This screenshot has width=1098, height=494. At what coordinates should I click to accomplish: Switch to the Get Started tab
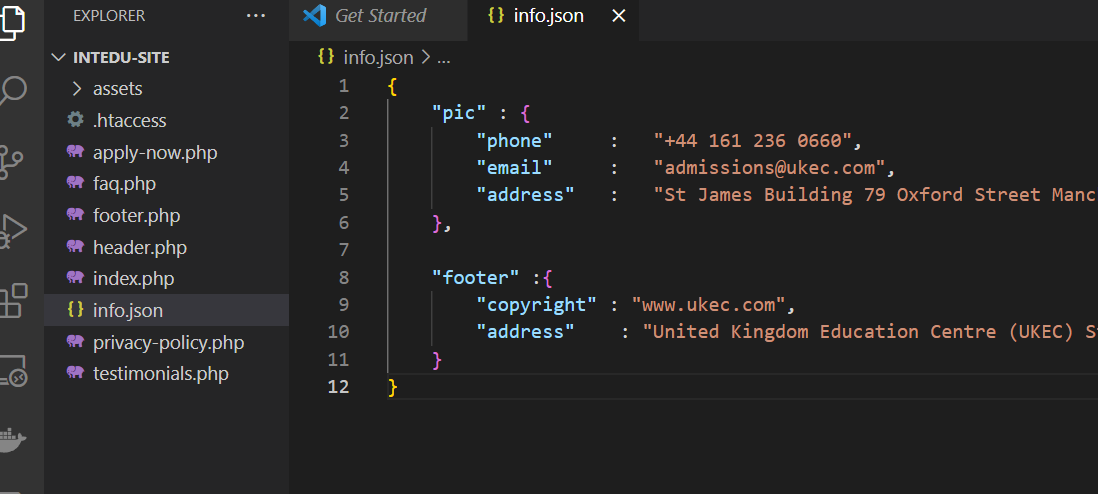(379, 16)
